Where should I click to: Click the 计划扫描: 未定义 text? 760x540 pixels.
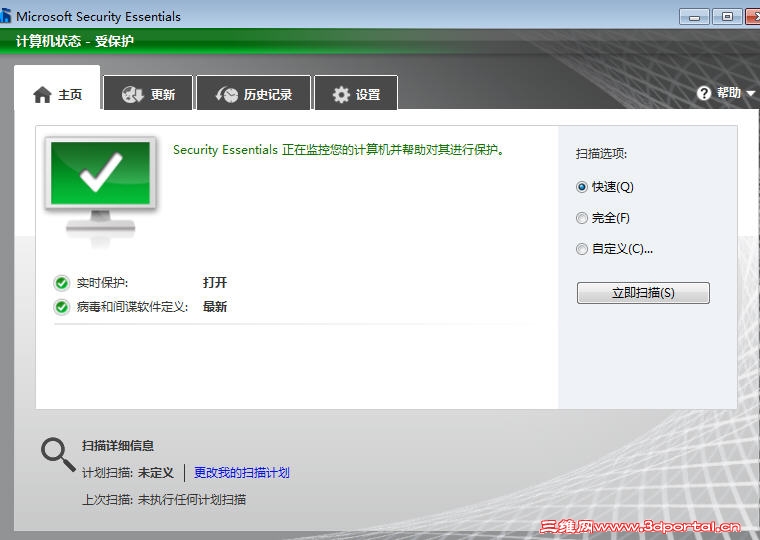127,472
